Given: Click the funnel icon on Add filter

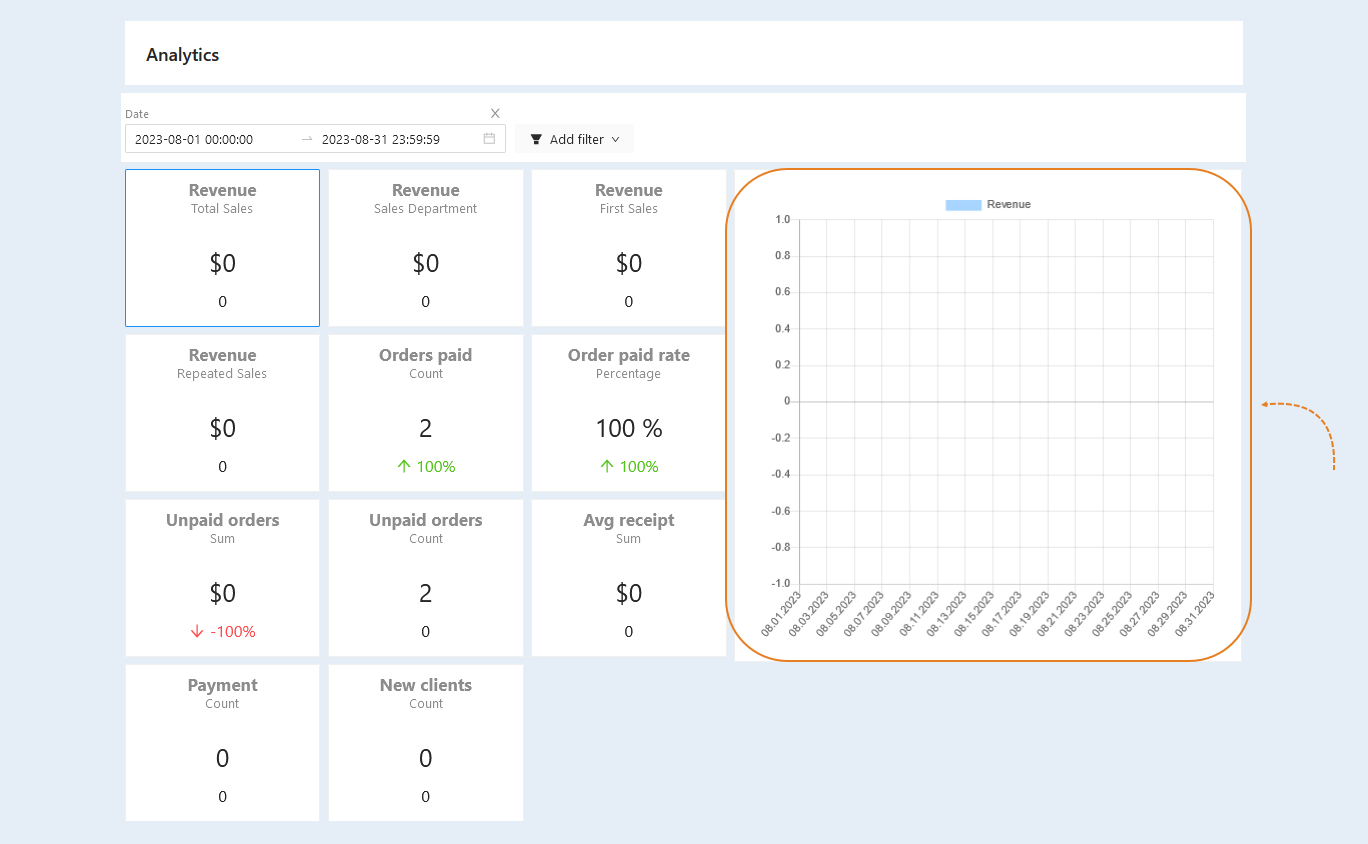Looking at the screenshot, I should click(536, 139).
